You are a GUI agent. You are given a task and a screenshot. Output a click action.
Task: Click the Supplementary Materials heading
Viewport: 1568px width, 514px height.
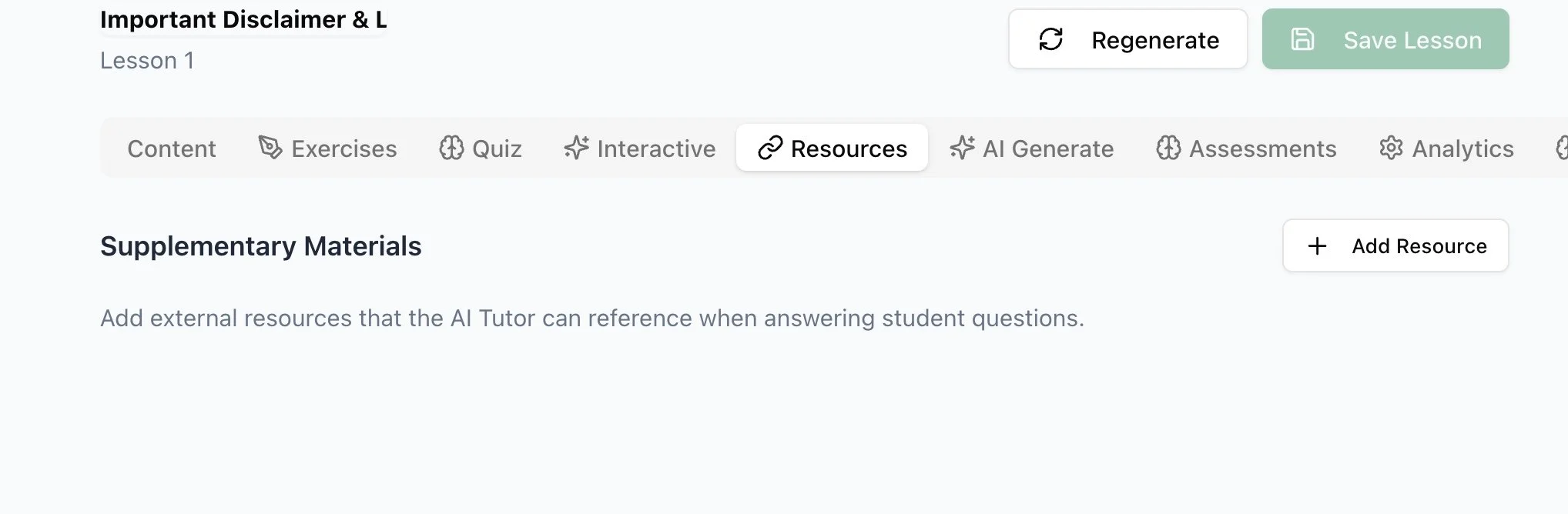[261, 246]
